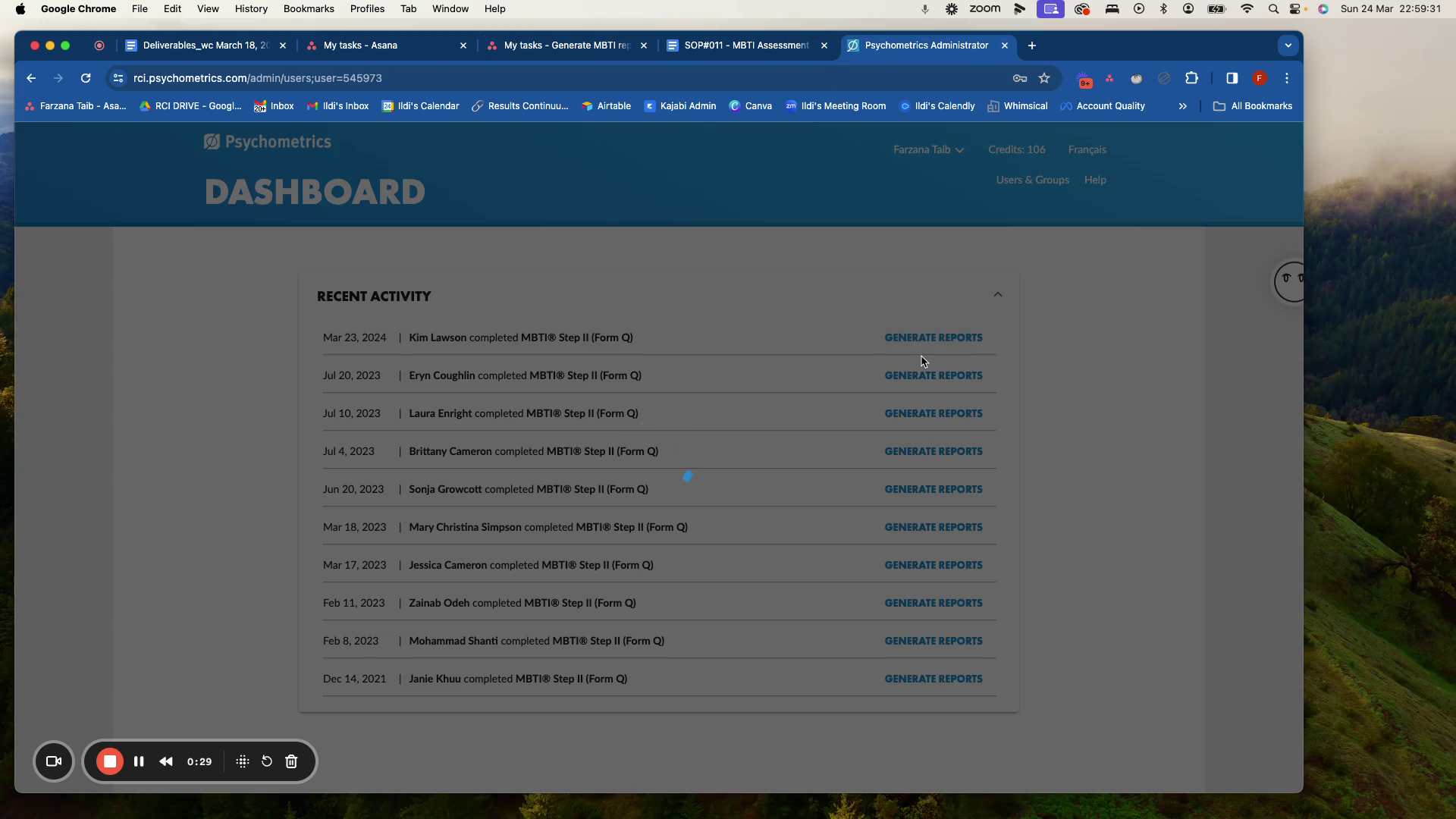Generate reports for Janie Khuu
The height and width of the screenshot is (819, 1456).
tap(933, 679)
